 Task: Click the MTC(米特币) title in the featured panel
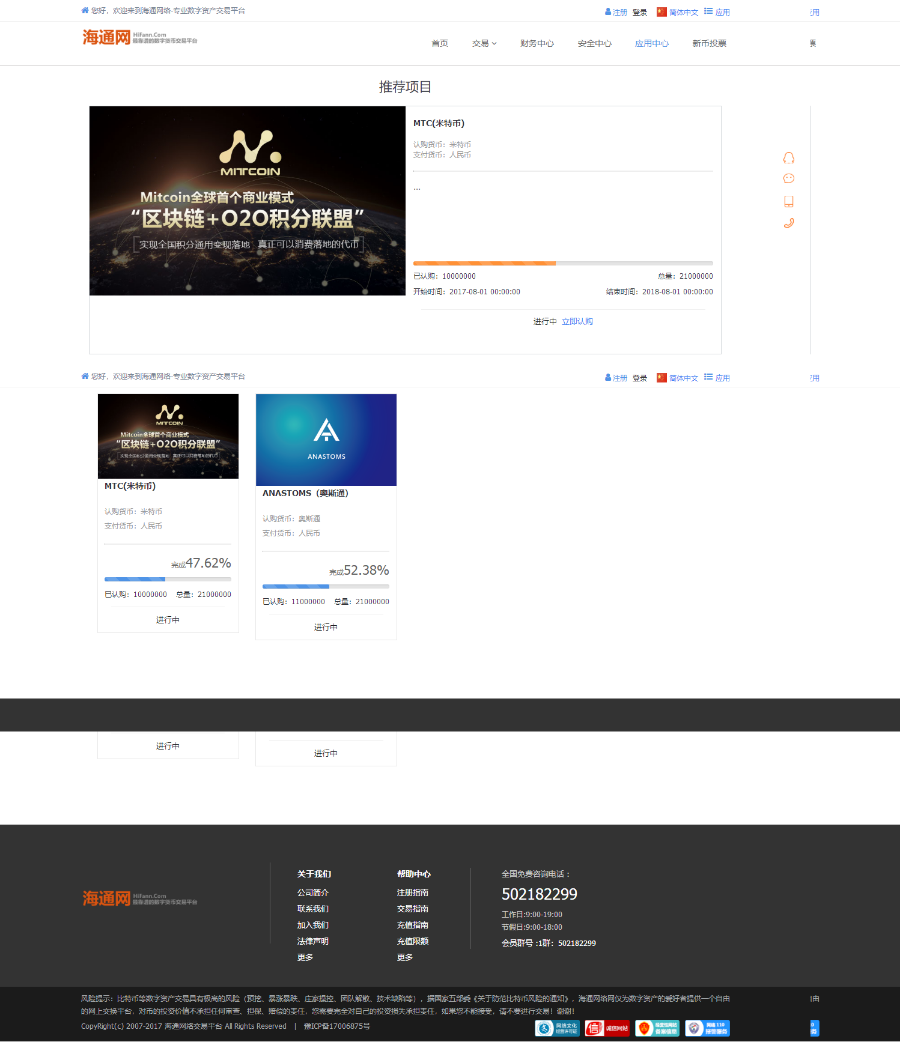point(439,123)
